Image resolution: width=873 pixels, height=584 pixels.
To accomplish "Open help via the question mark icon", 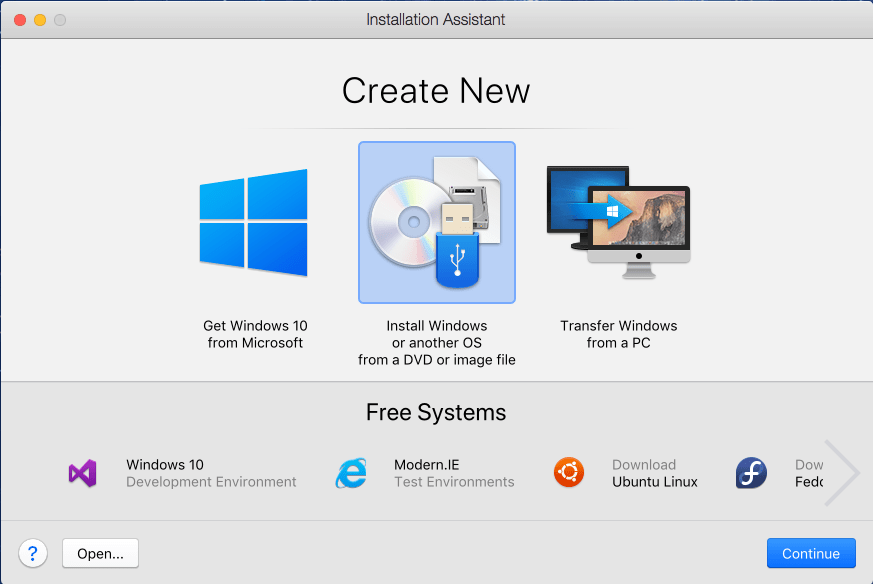I will point(33,553).
